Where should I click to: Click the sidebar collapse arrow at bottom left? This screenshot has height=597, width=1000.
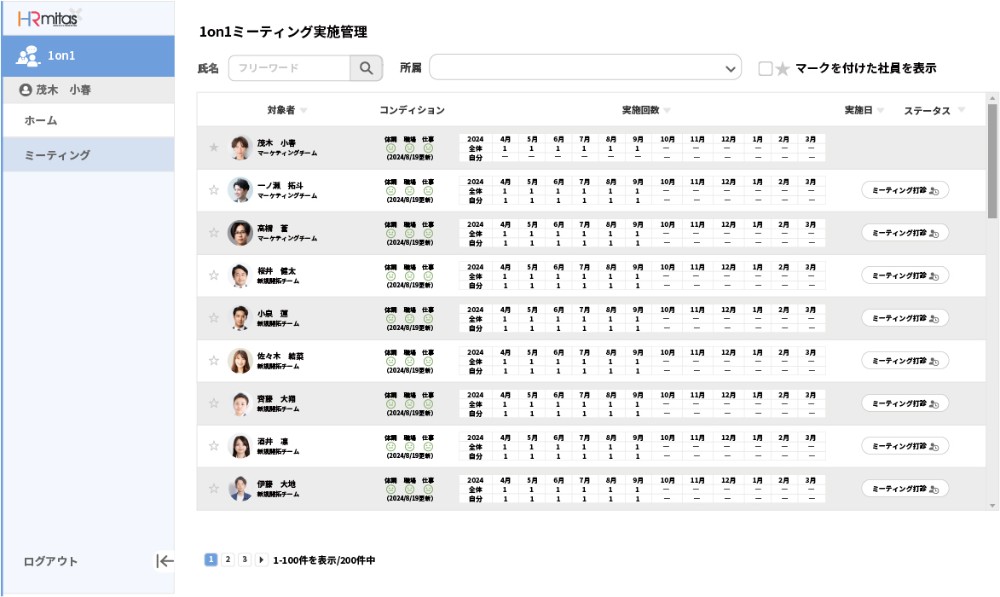click(x=165, y=562)
